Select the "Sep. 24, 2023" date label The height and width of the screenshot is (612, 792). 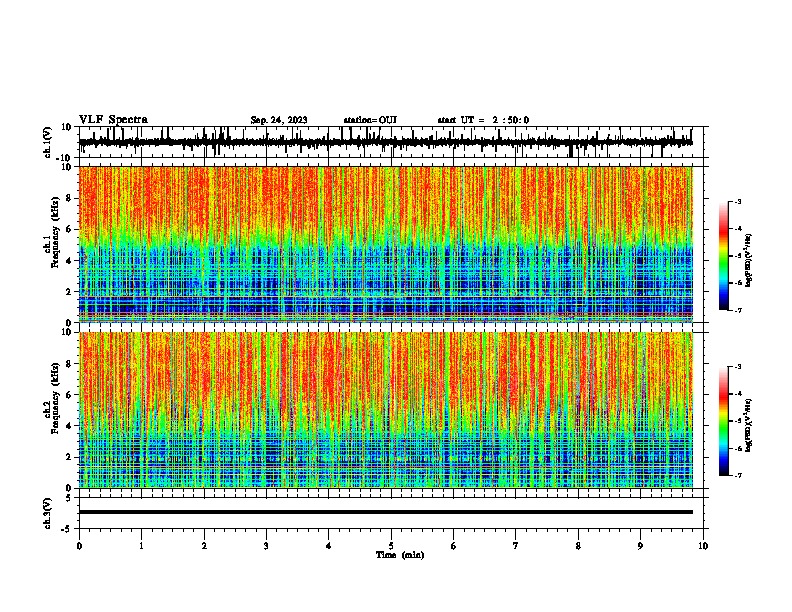(x=279, y=120)
